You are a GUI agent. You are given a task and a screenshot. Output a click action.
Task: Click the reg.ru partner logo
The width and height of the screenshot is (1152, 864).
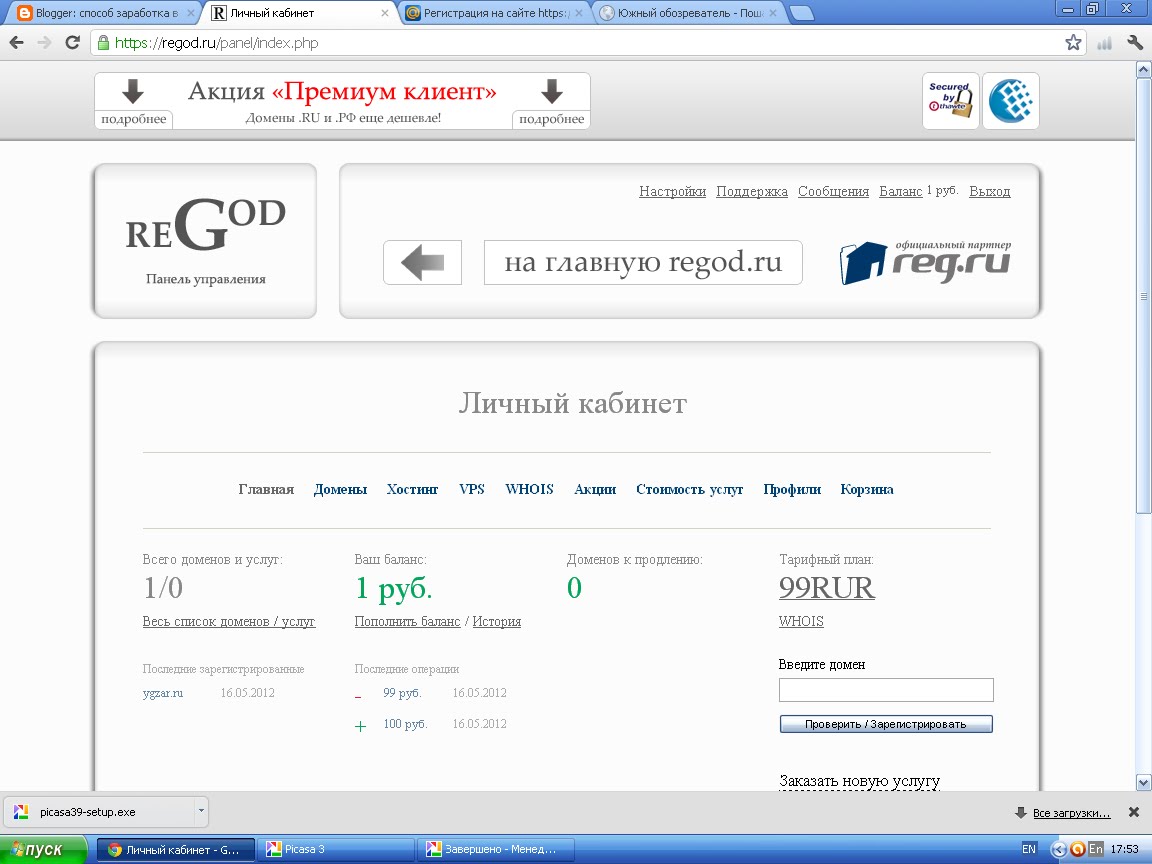click(926, 262)
